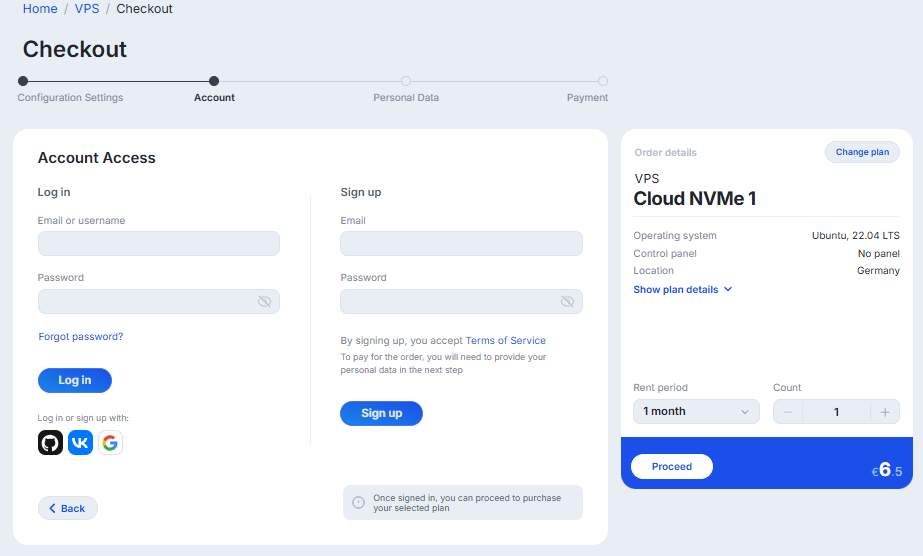The image size is (923, 556).
Task: Expand Show plan details
Action: pyautogui.click(x=682, y=289)
